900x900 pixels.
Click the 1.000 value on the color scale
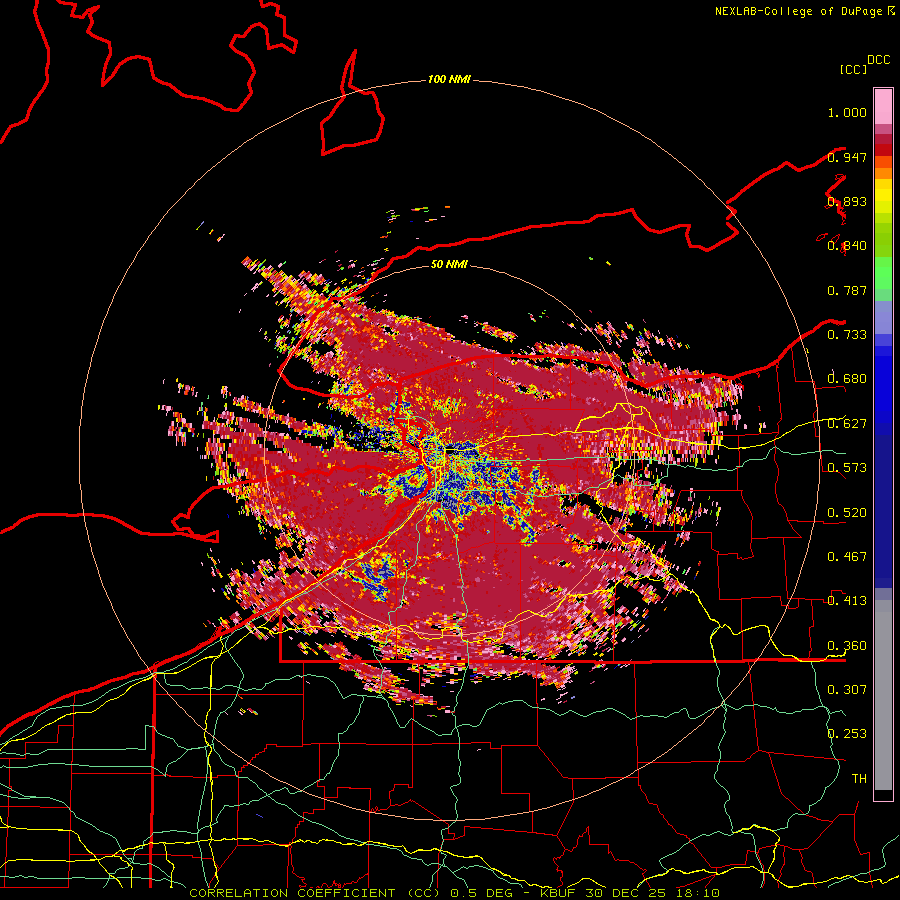tap(847, 112)
